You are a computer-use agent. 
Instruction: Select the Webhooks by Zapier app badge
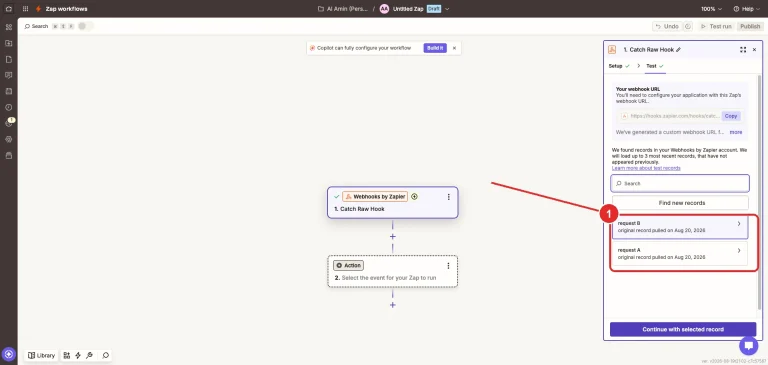(x=375, y=196)
